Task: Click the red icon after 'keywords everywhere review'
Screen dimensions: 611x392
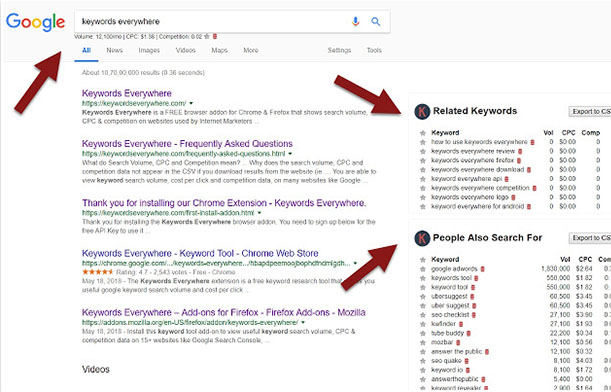Action: [x=520, y=151]
